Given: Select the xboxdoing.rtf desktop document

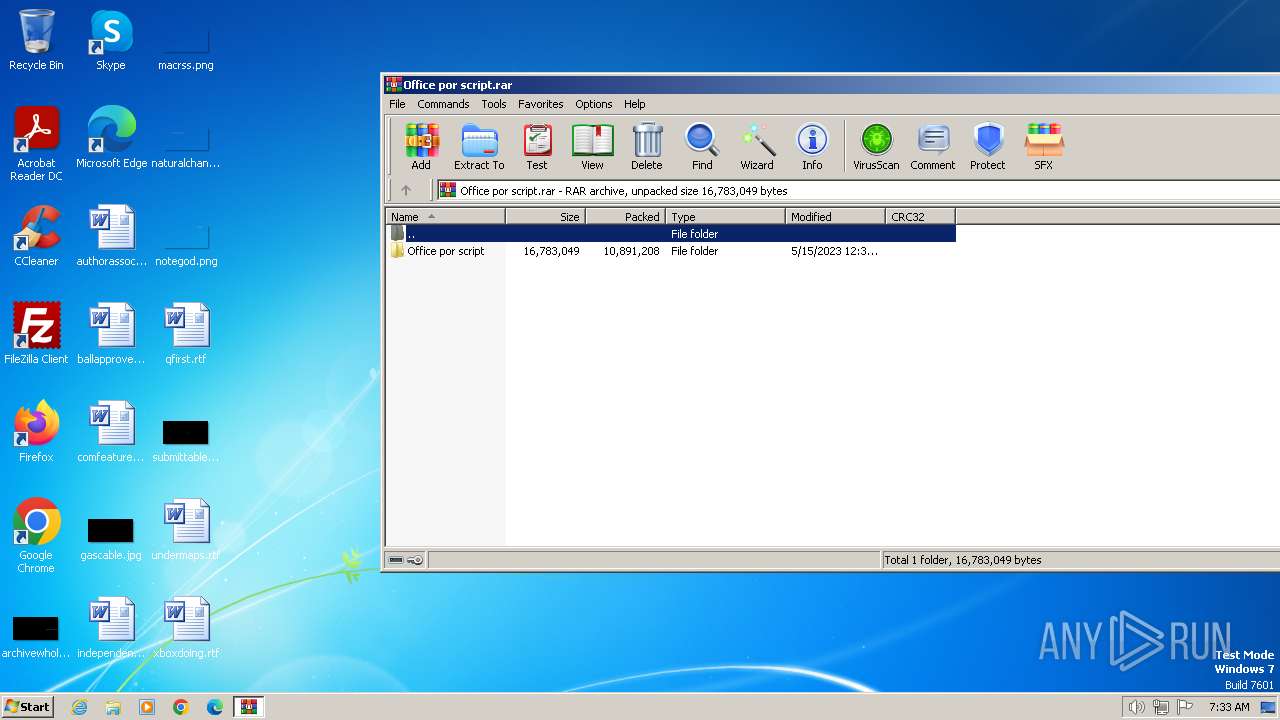Looking at the screenshot, I should (x=186, y=628).
